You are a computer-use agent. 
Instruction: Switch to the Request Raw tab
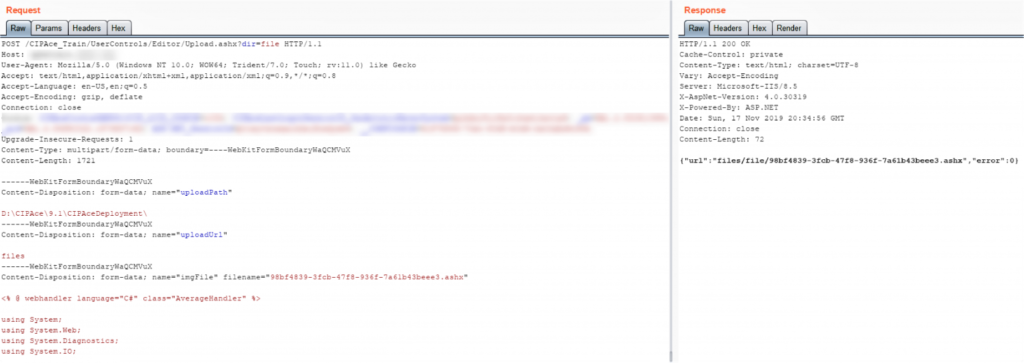coord(18,28)
